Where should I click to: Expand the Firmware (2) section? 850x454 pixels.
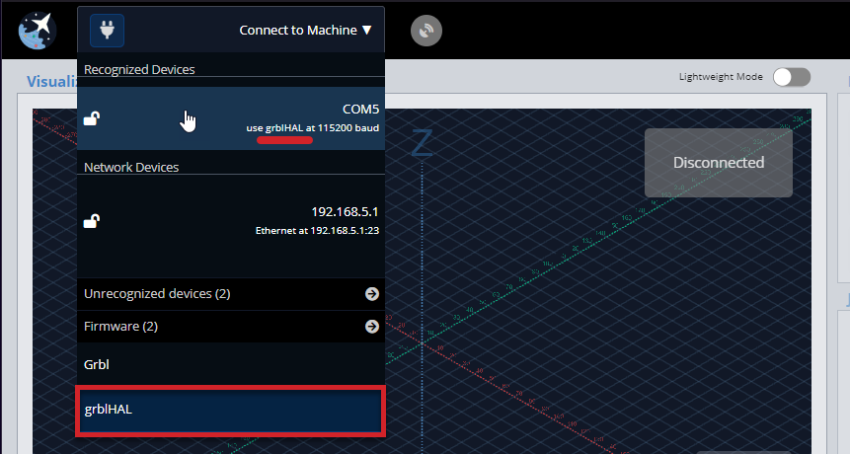[231, 327]
